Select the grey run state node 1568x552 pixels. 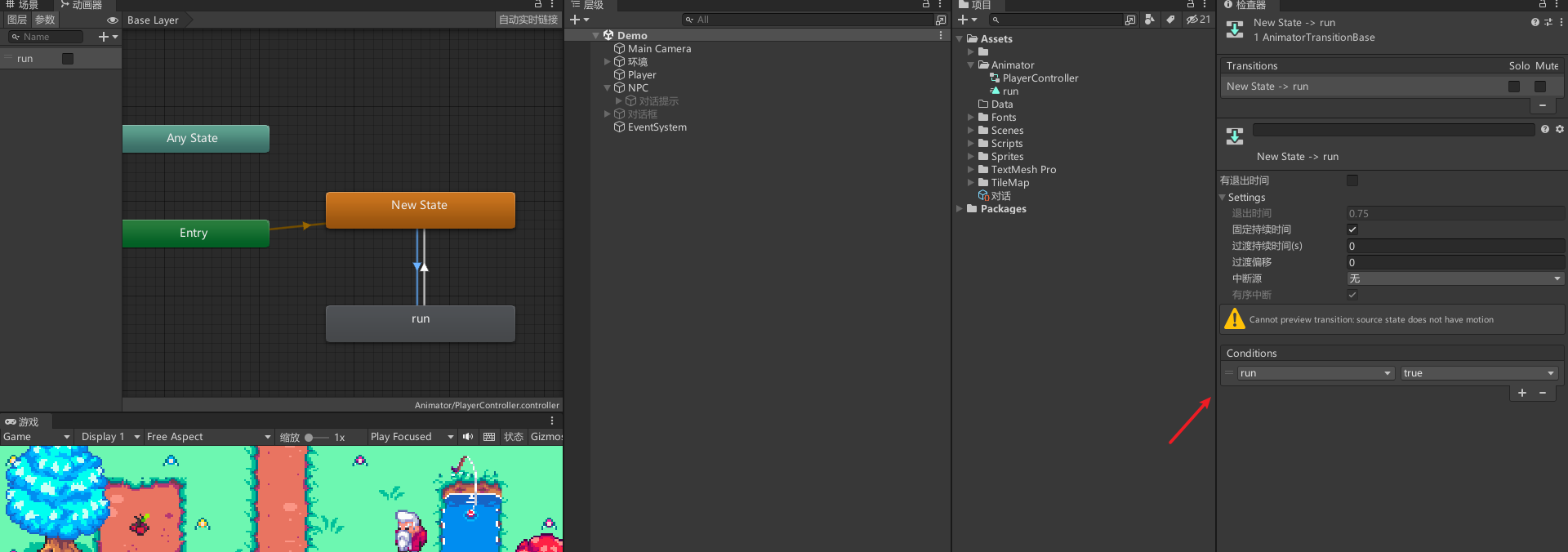[420, 323]
